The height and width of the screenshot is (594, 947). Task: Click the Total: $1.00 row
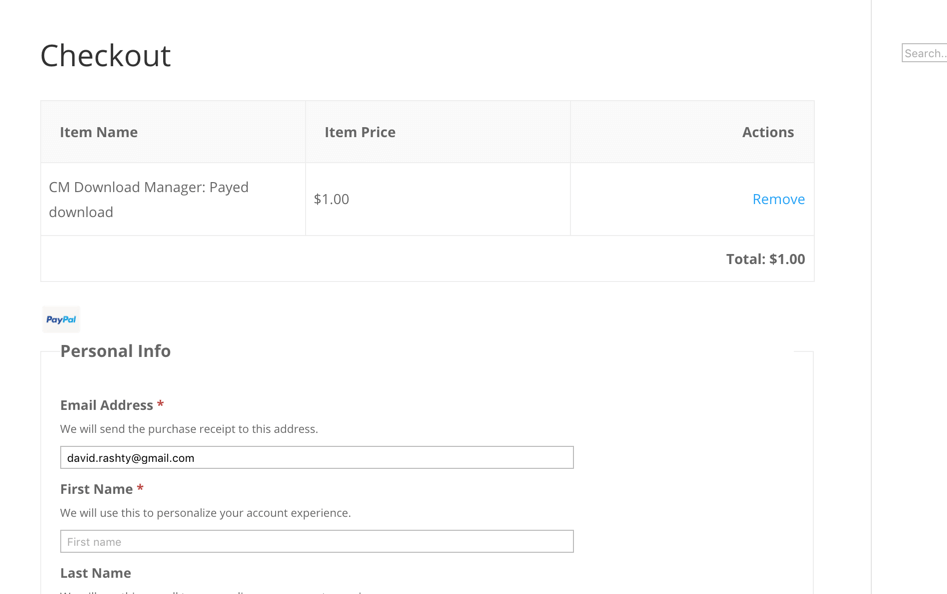point(765,259)
